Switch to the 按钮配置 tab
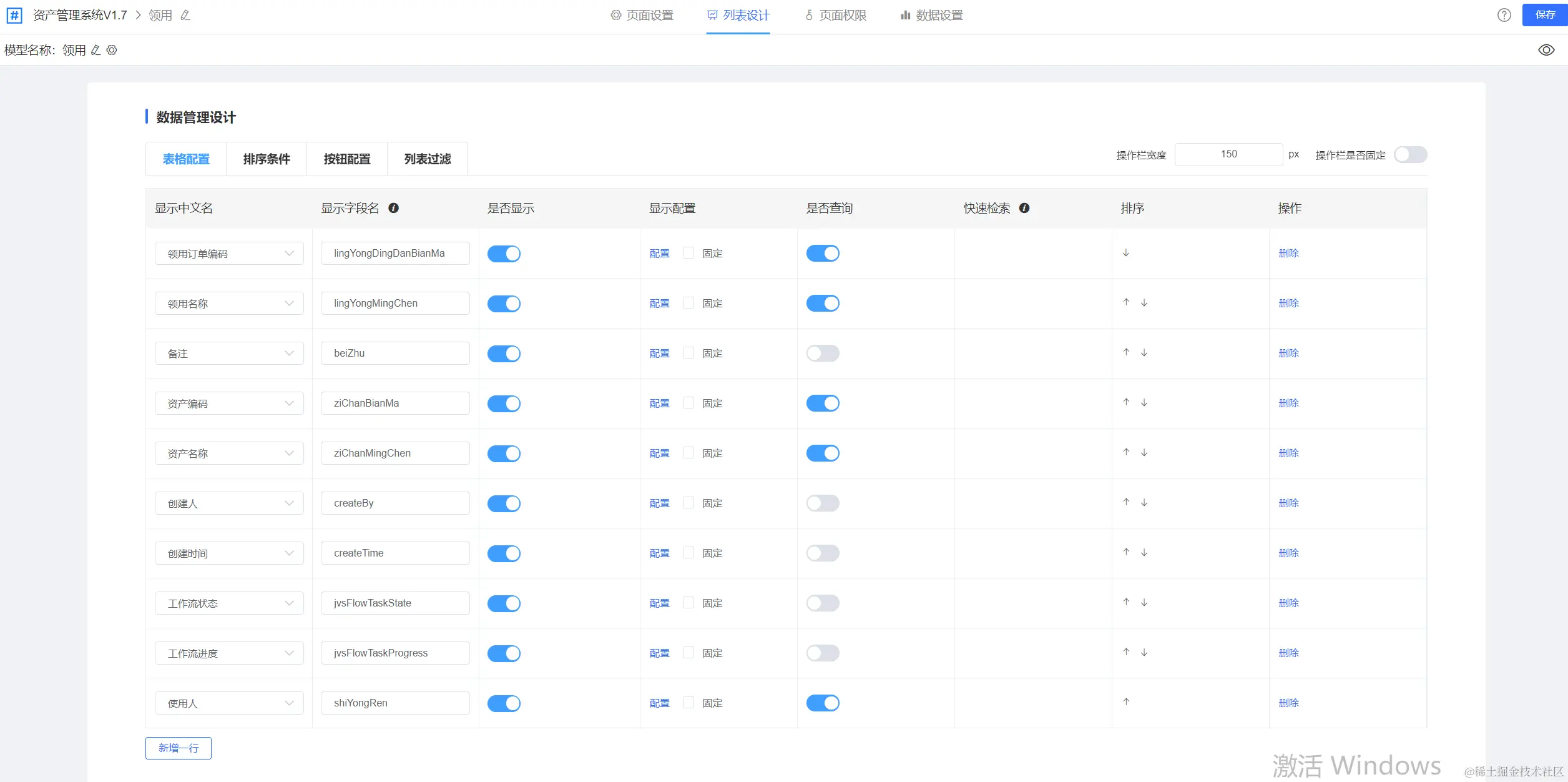 [x=347, y=159]
